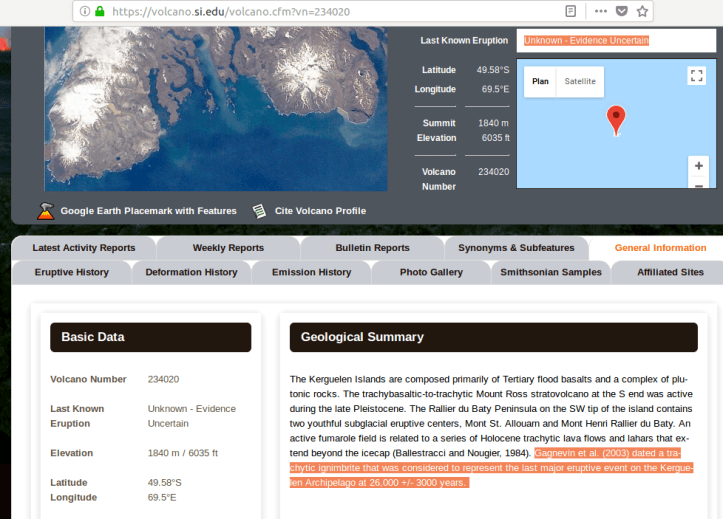
Task: Select the Synonyms & Subfeatures tab
Action: pos(516,248)
